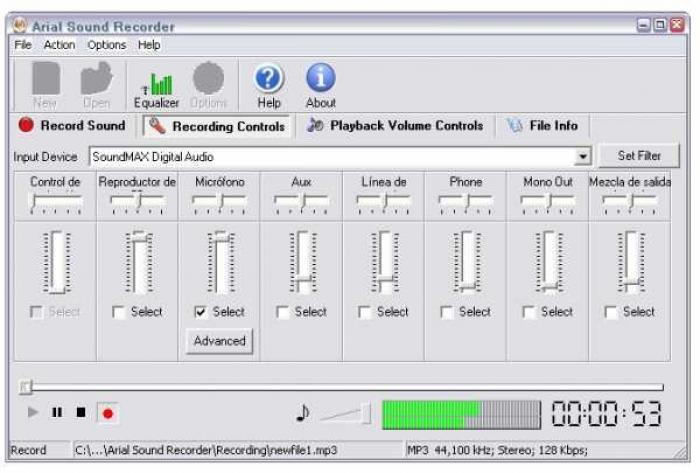Click the red record button
The height and width of the screenshot is (473, 700).
click(x=107, y=413)
